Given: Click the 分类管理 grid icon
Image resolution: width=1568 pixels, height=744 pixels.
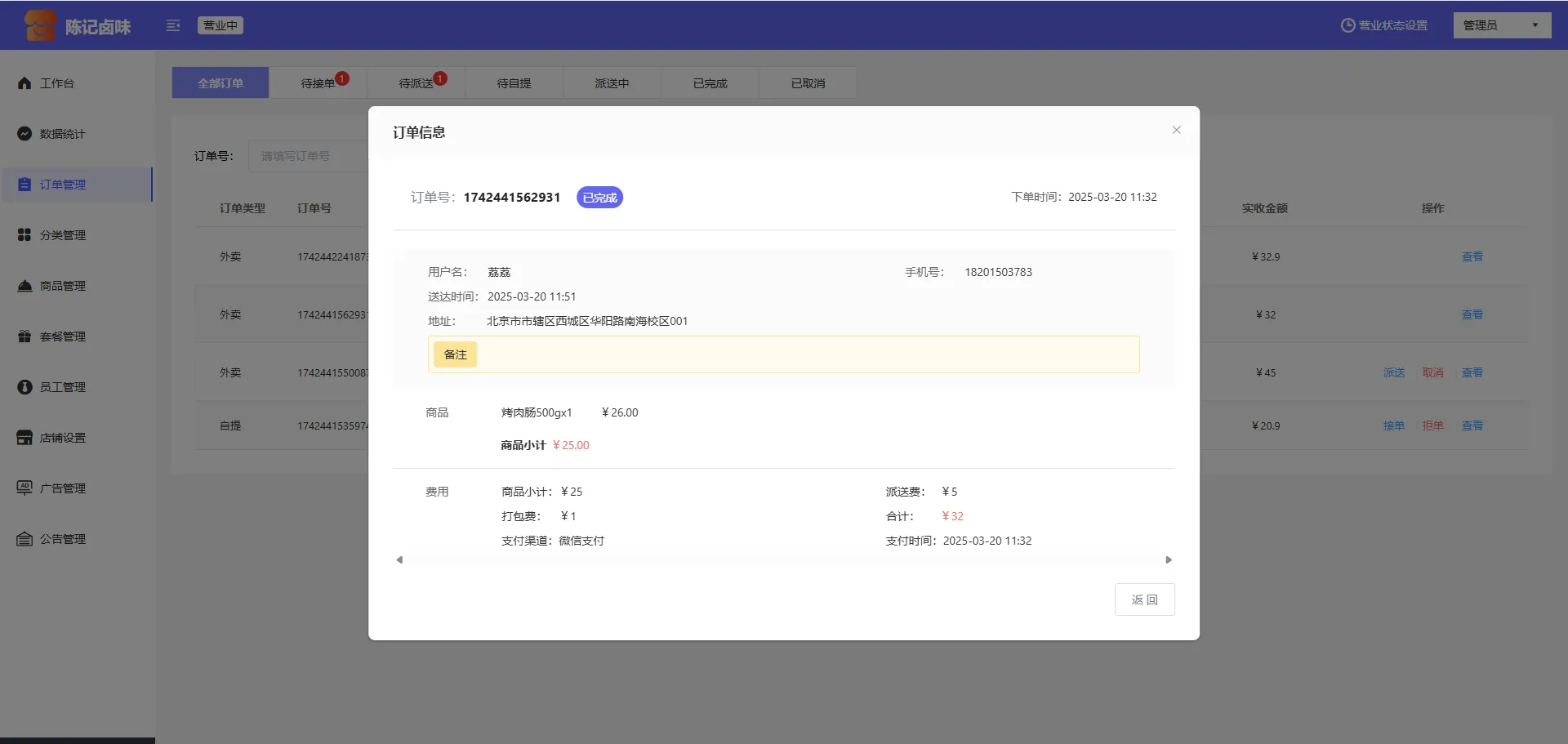Looking at the screenshot, I should click(24, 235).
